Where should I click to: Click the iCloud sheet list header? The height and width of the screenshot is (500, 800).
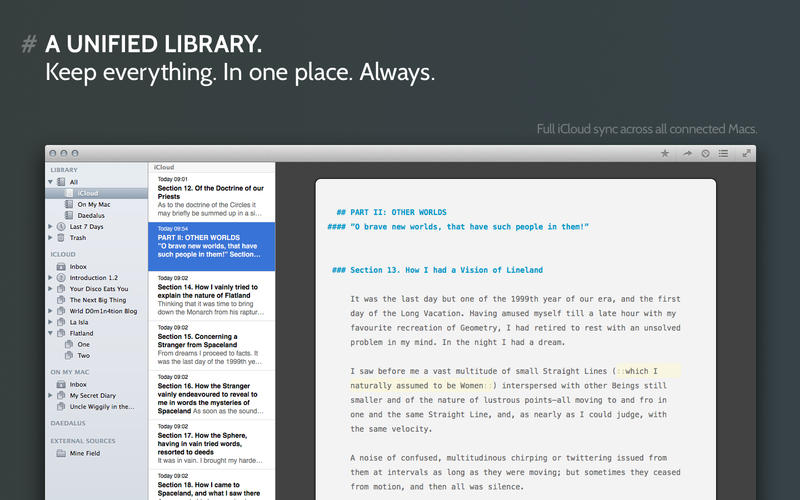[212, 167]
